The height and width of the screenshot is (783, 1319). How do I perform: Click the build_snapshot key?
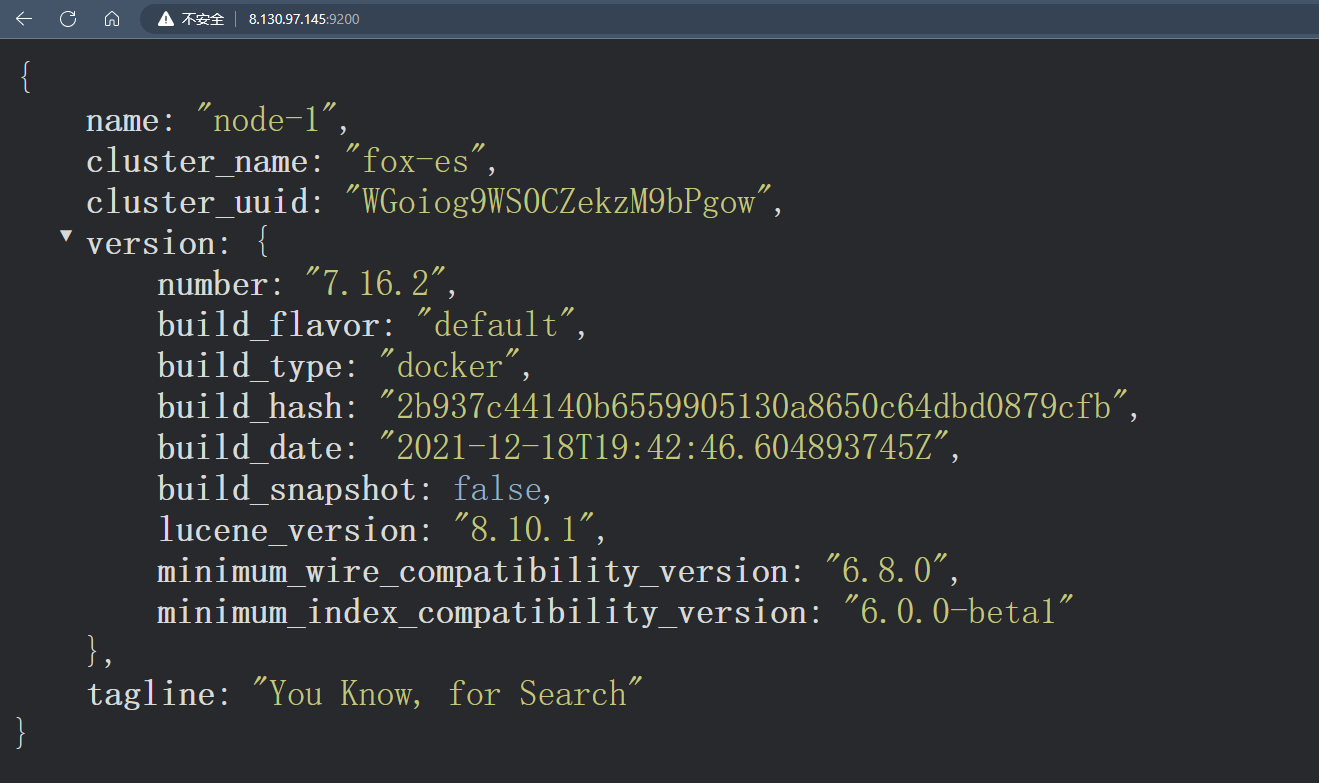(287, 490)
